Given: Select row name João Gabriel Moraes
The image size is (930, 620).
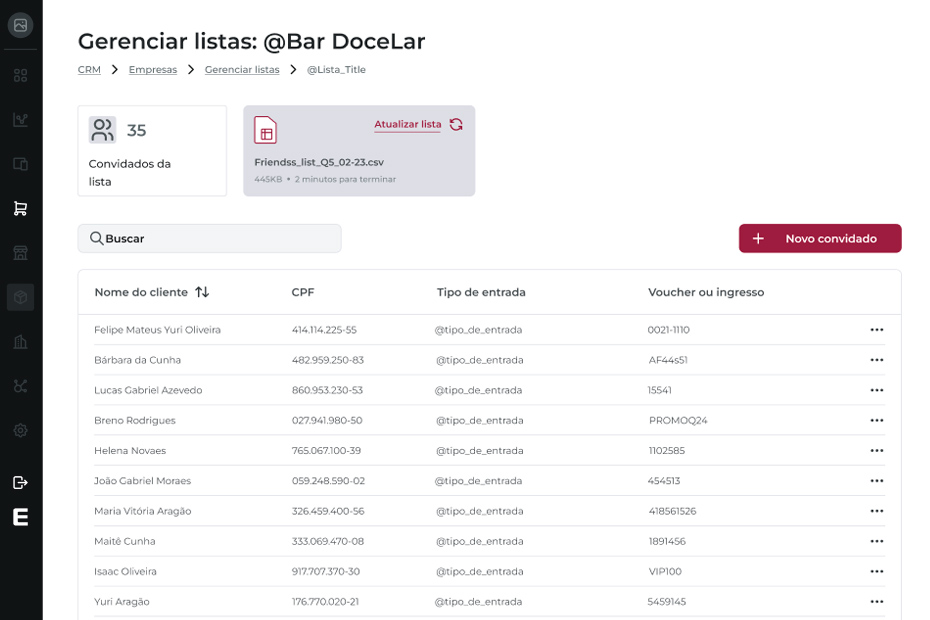Looking at the screenshot, I should pyautogui.click(x=142, y=481).
